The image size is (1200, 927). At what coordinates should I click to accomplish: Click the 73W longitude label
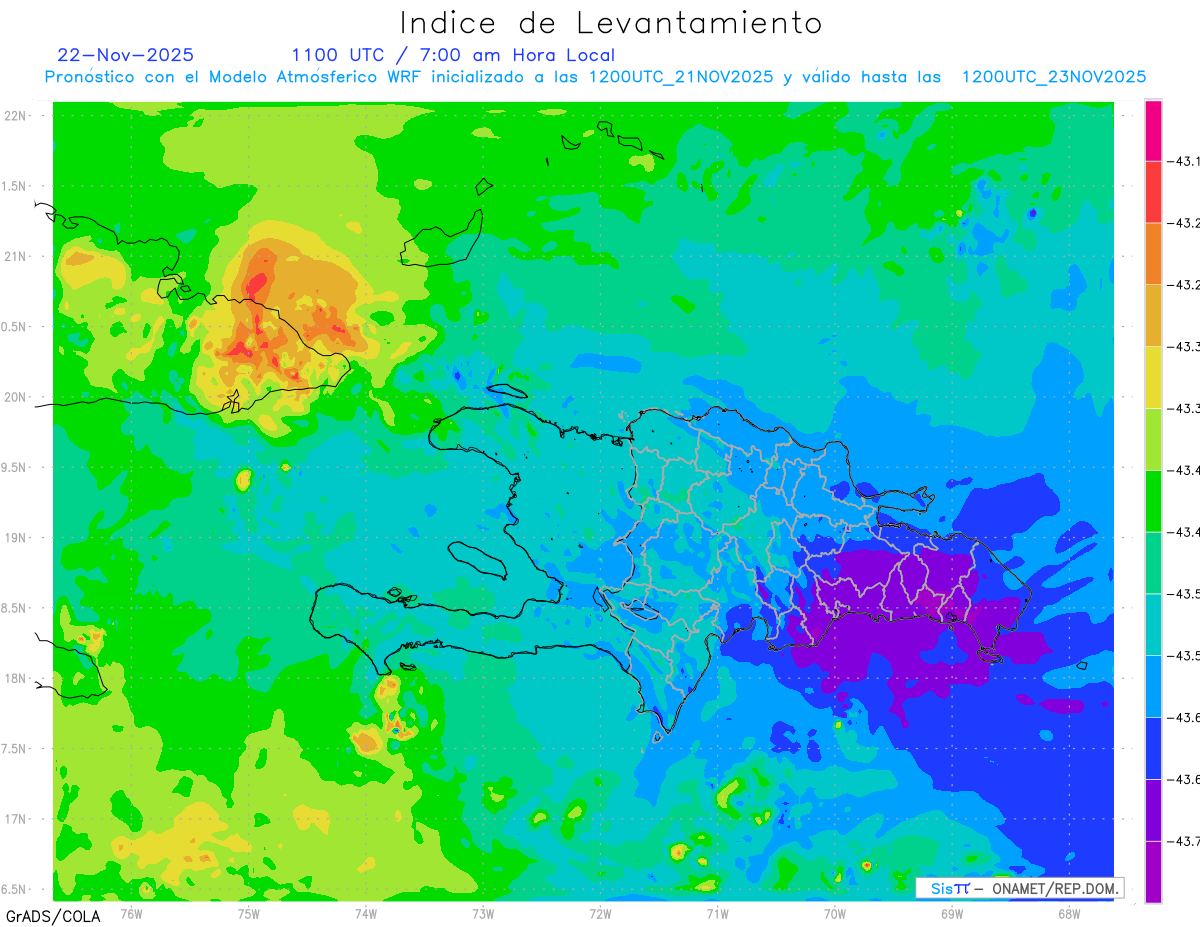(483, 913)
